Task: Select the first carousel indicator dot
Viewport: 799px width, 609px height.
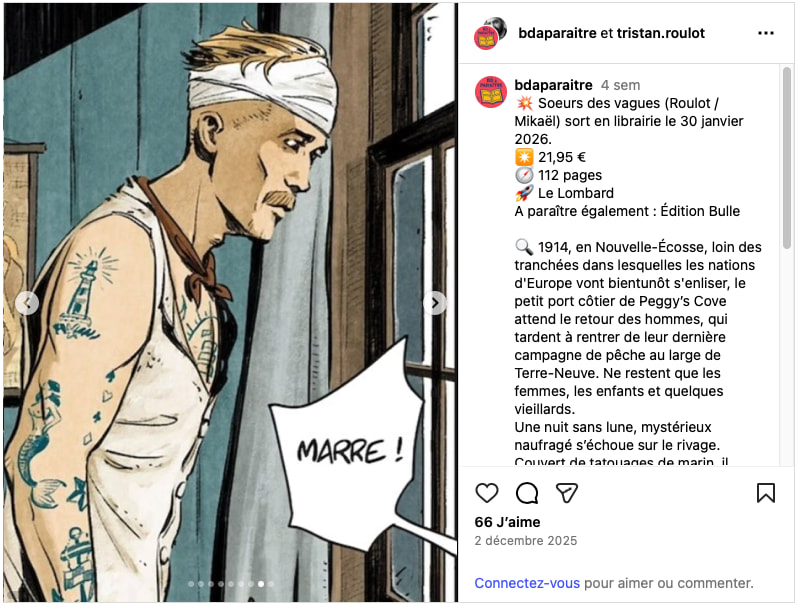Action: pos(191,584)
